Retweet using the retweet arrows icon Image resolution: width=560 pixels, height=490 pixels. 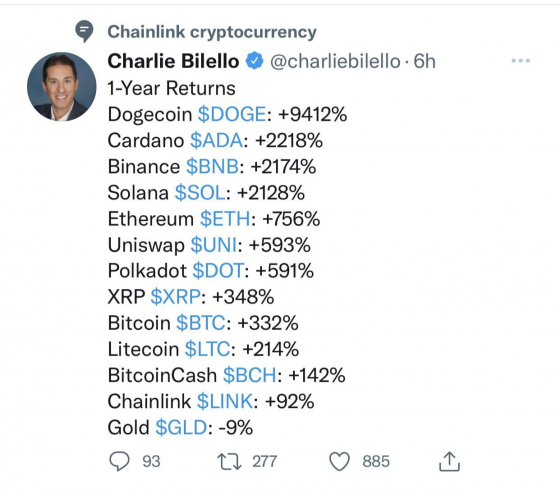(x=229, y=461)
